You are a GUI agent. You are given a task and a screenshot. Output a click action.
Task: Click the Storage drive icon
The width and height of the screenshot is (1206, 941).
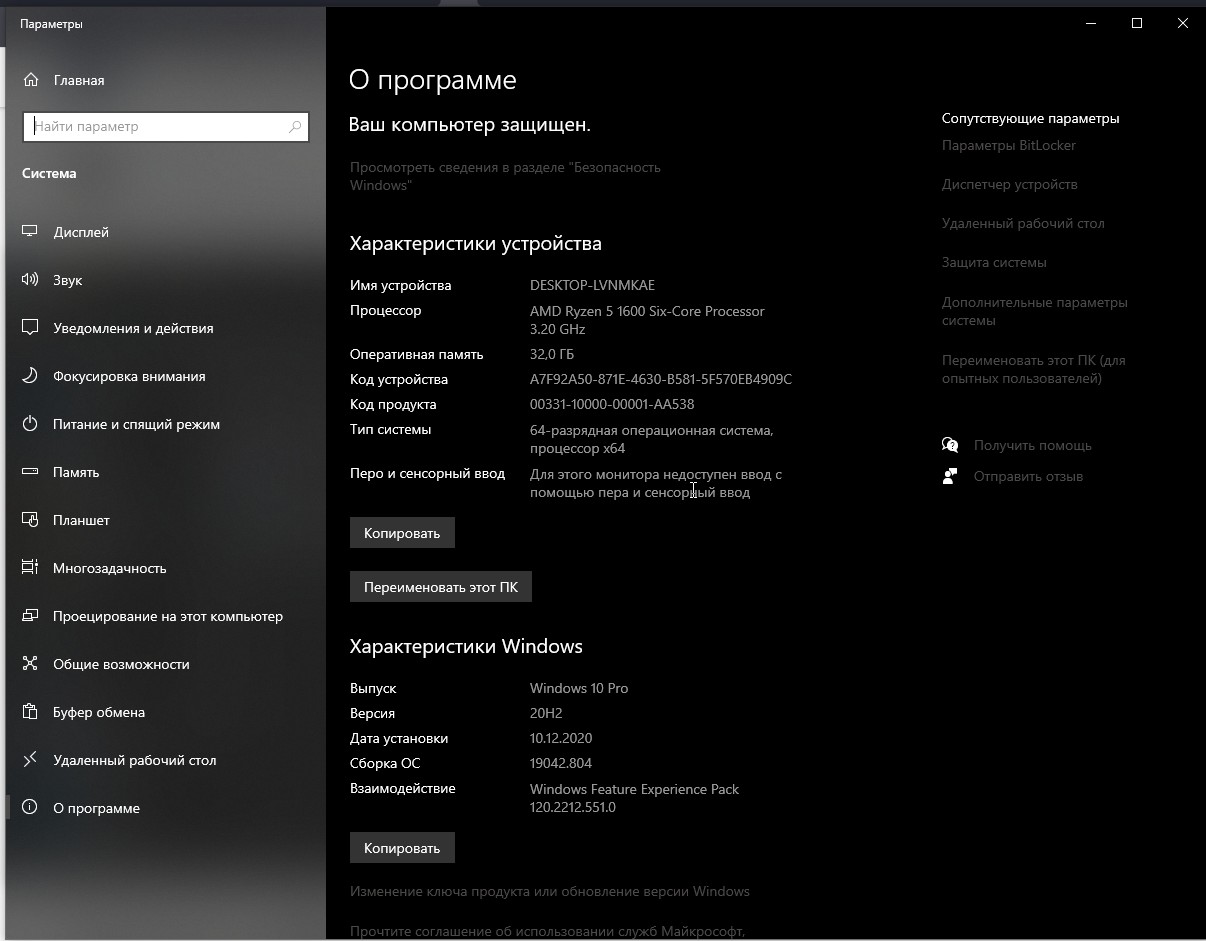[30, 472]
